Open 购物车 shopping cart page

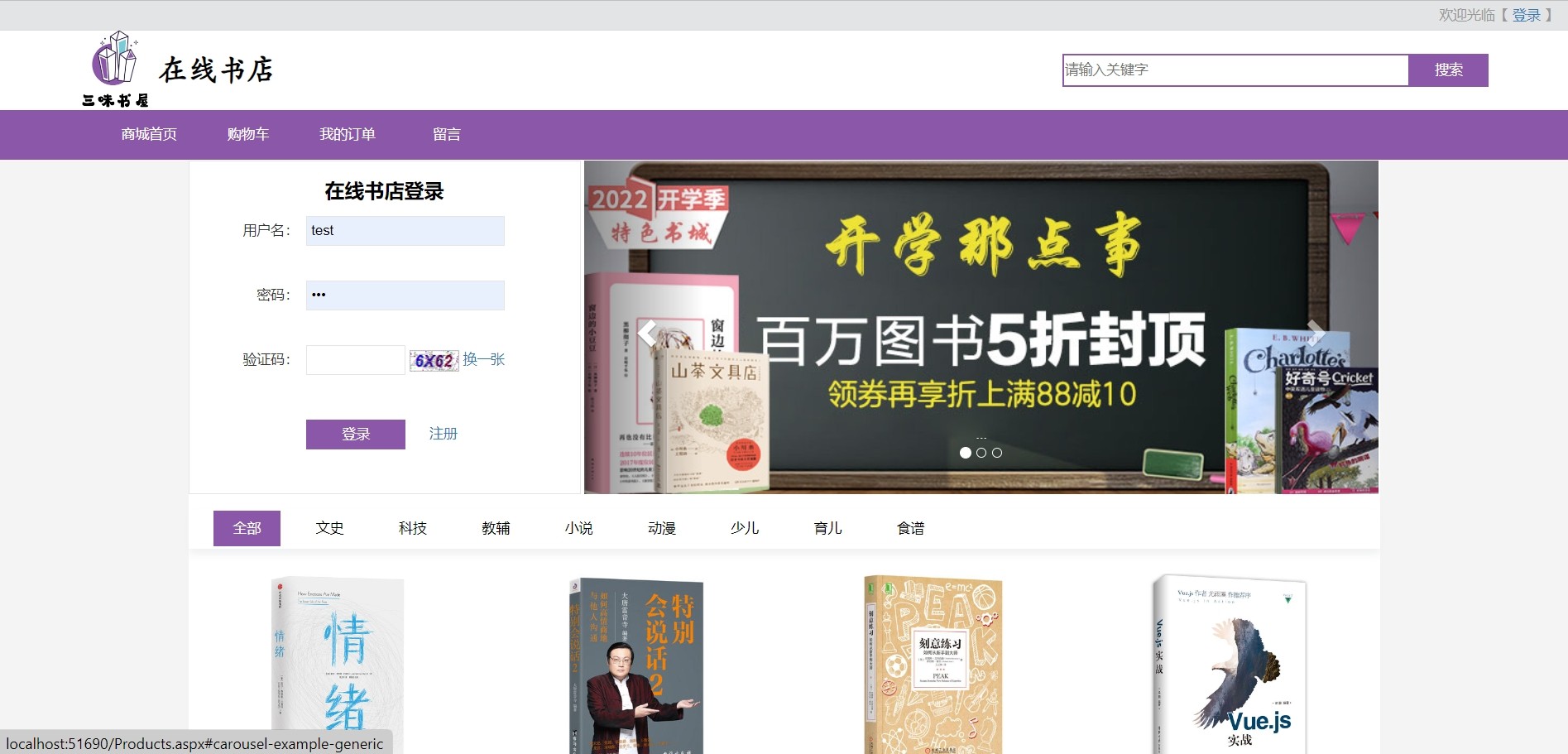248,134
